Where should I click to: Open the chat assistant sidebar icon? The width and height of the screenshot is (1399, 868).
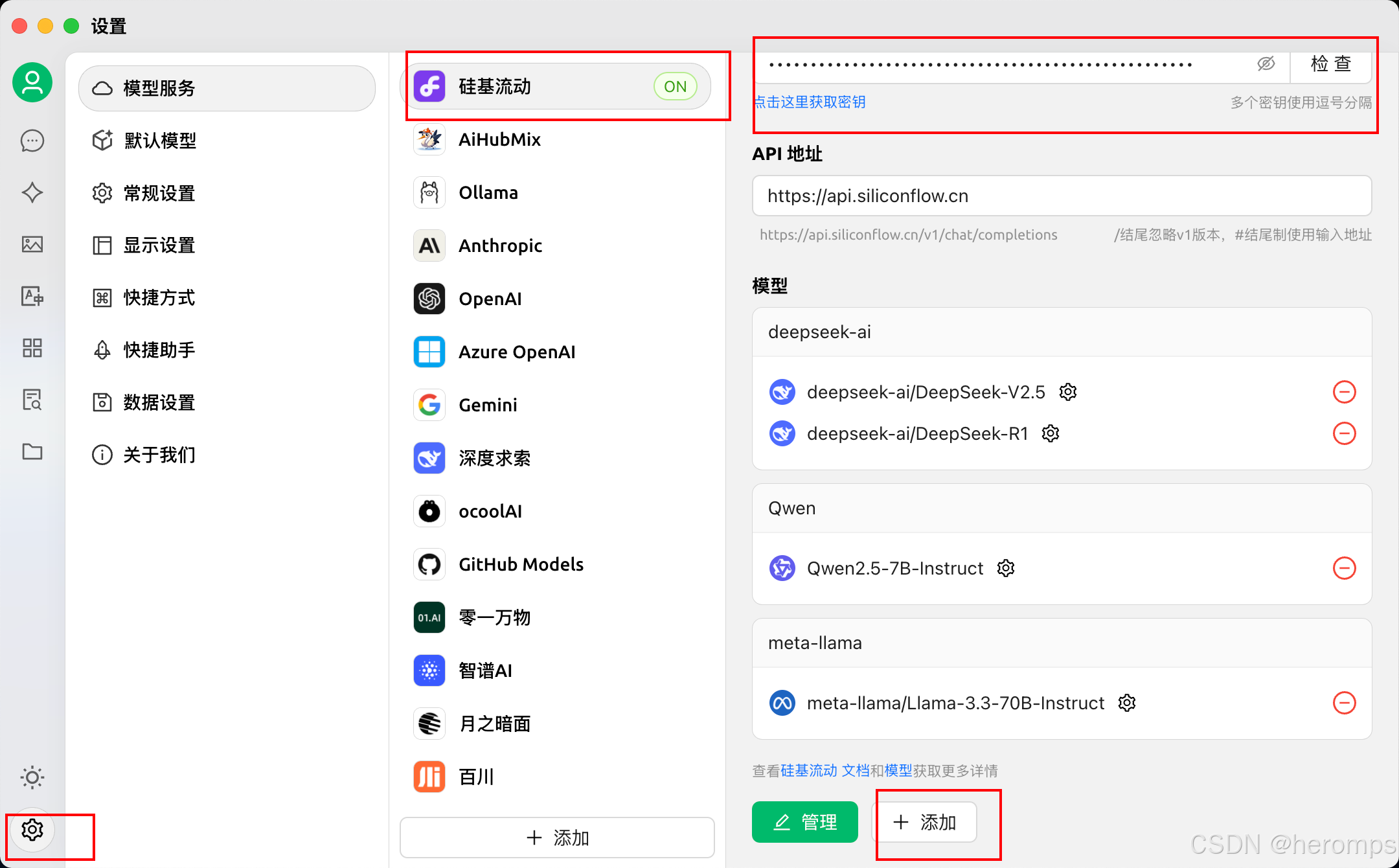tap(32, 141)
